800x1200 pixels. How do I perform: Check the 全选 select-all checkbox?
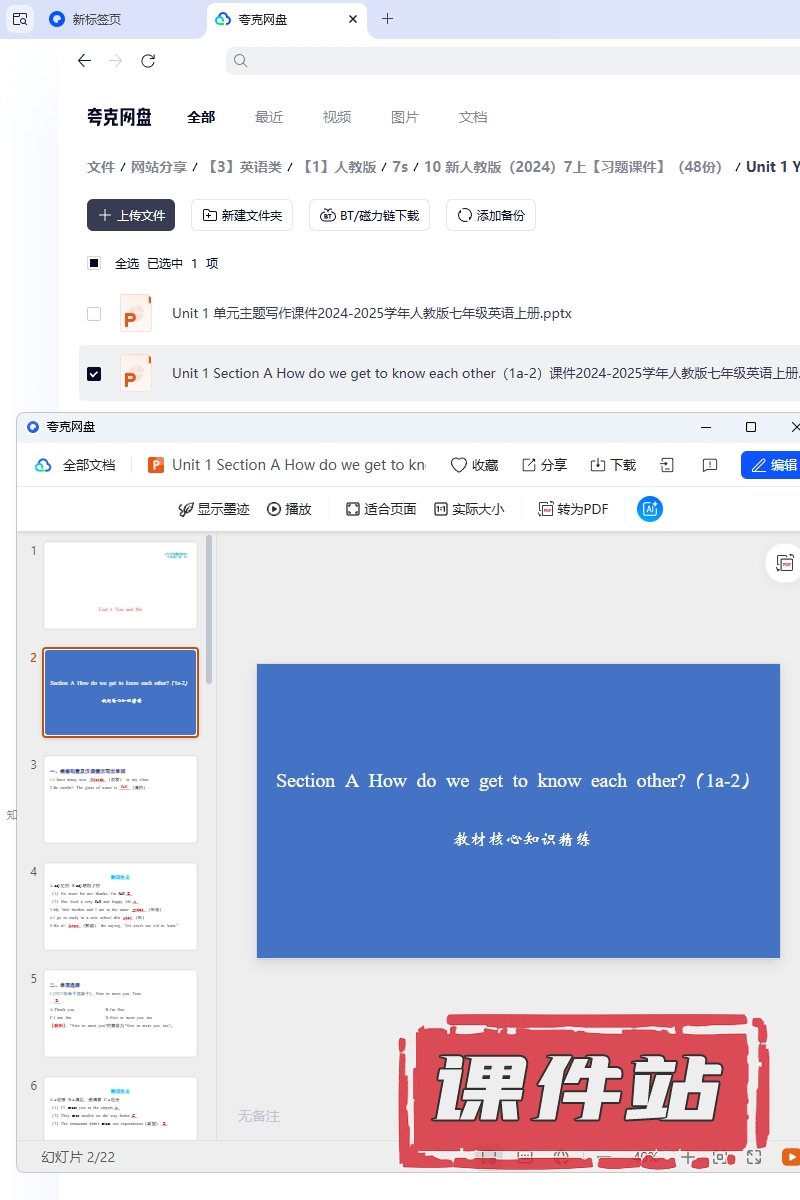point(94,263)
